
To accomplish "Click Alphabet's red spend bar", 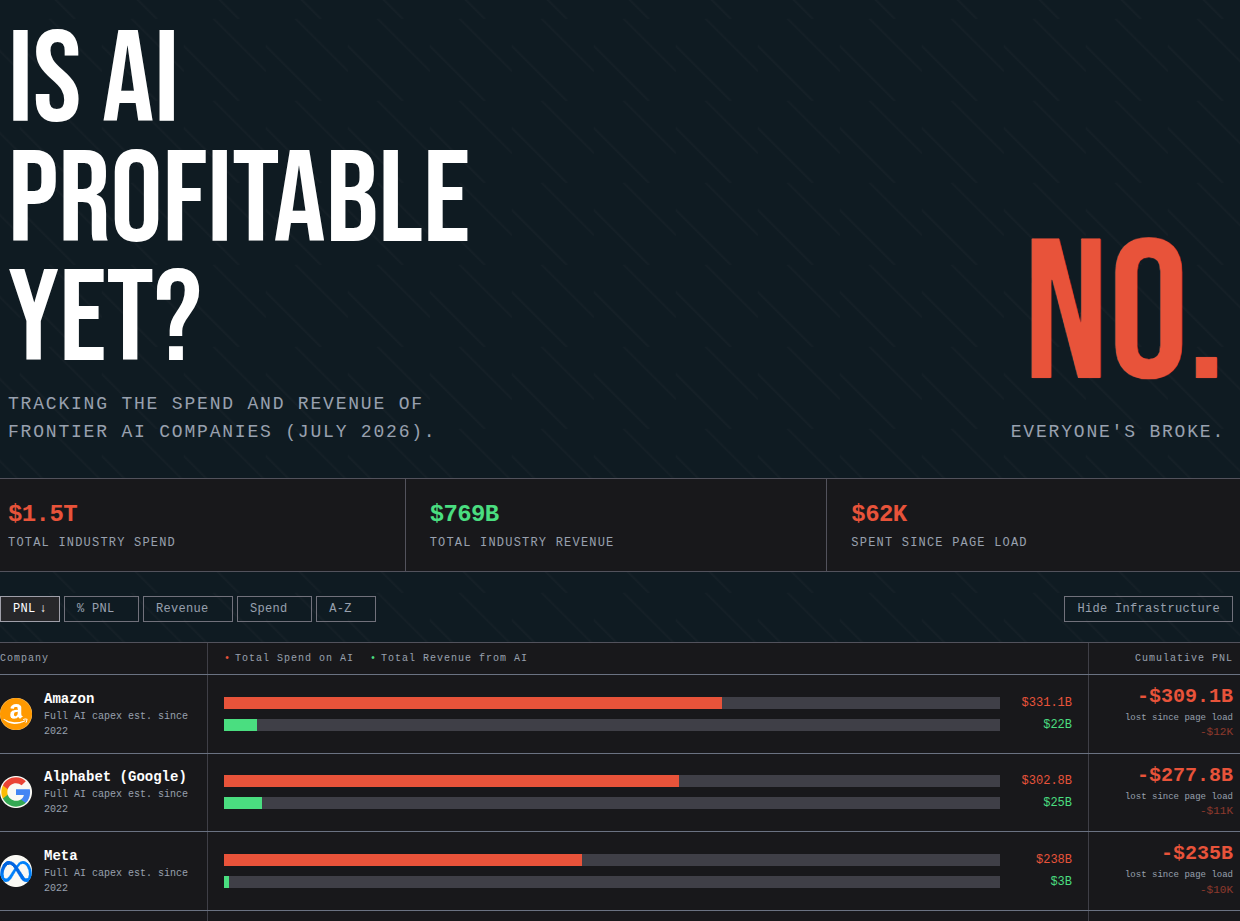I will click(451, 781).
